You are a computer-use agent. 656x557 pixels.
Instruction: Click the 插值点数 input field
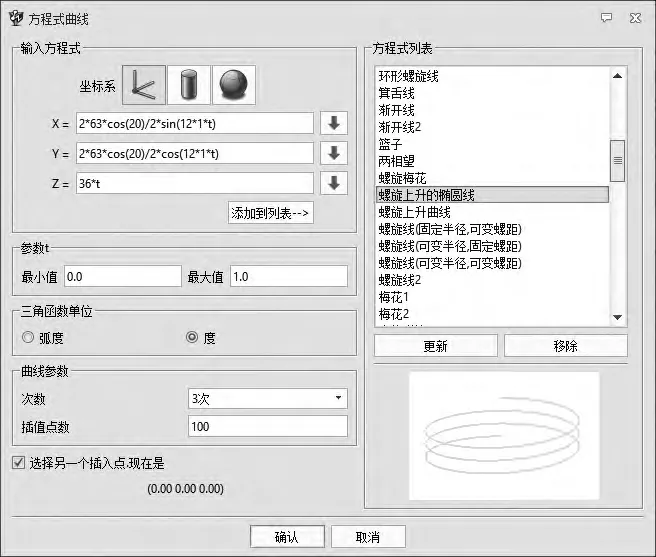pyautogui.click(x=267, y=427)
